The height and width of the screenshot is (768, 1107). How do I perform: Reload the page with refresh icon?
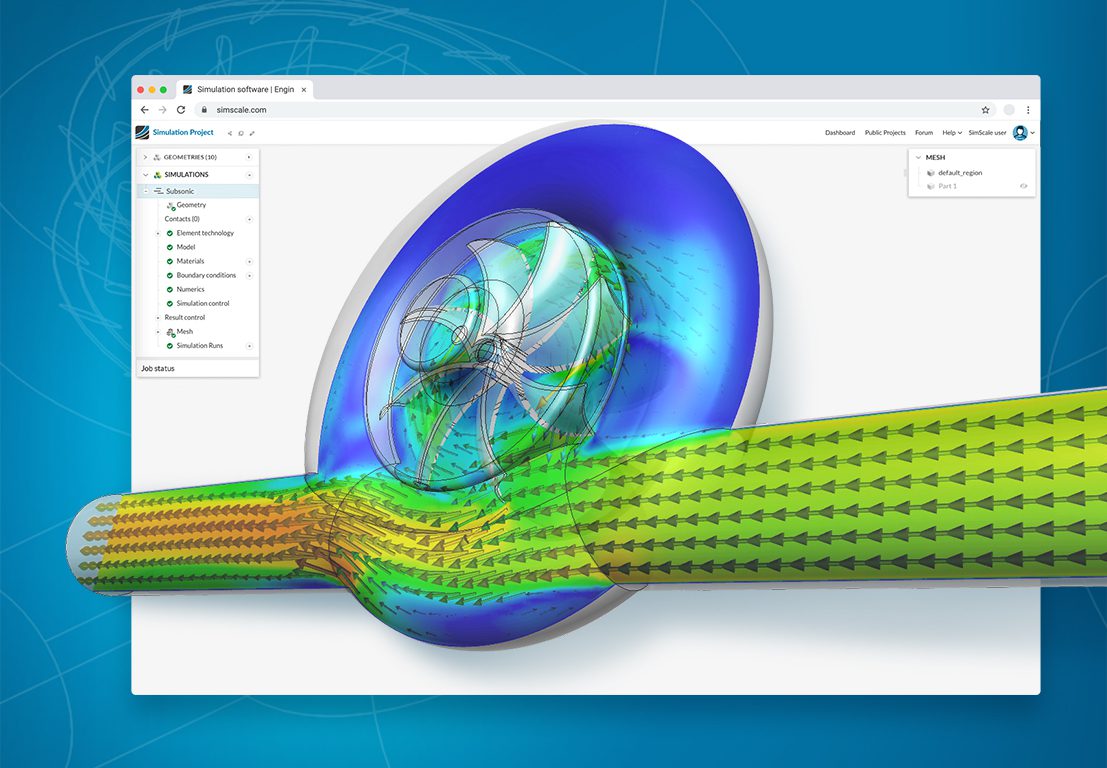pos(181,109)
